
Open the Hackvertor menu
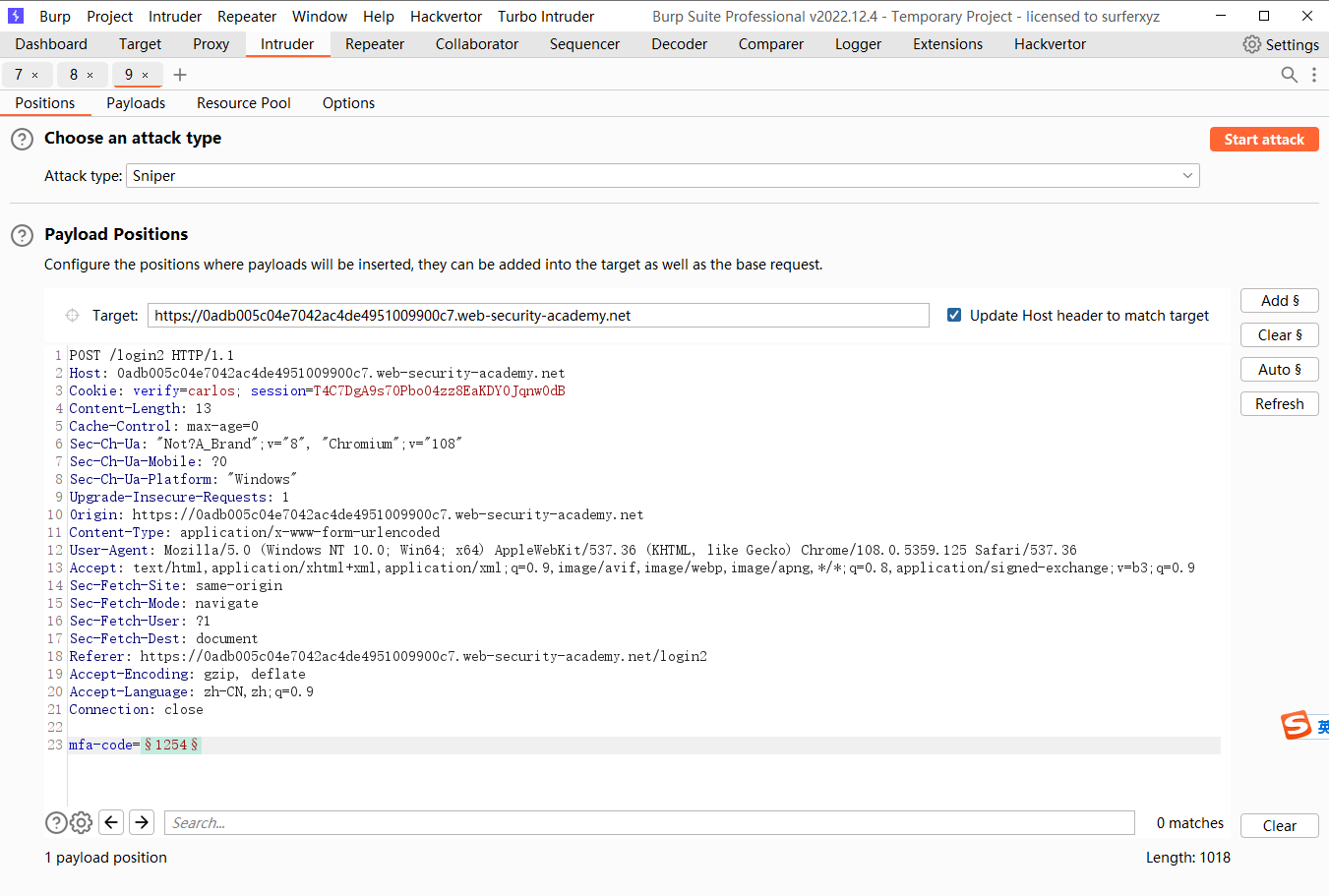pyautogui.click(x=447, y=17)
